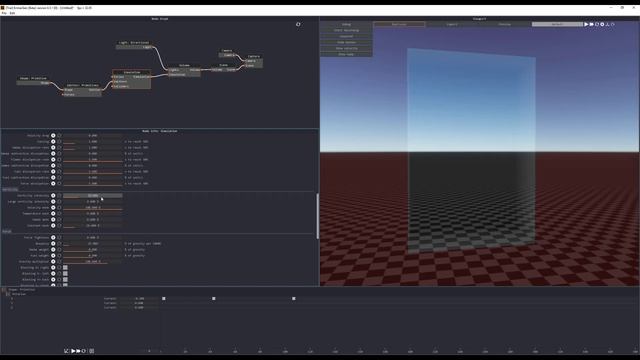Click keyframe icon for Gravity multiplier
The height and width of the screenshot is (360, 640).
[x=53, y=262]
